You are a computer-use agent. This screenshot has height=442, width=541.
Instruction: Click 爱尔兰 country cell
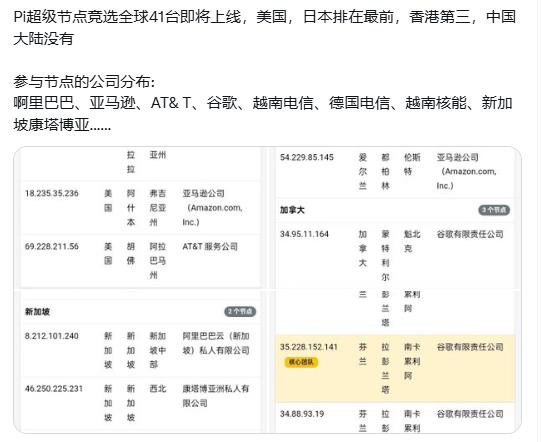coord(362,171)
